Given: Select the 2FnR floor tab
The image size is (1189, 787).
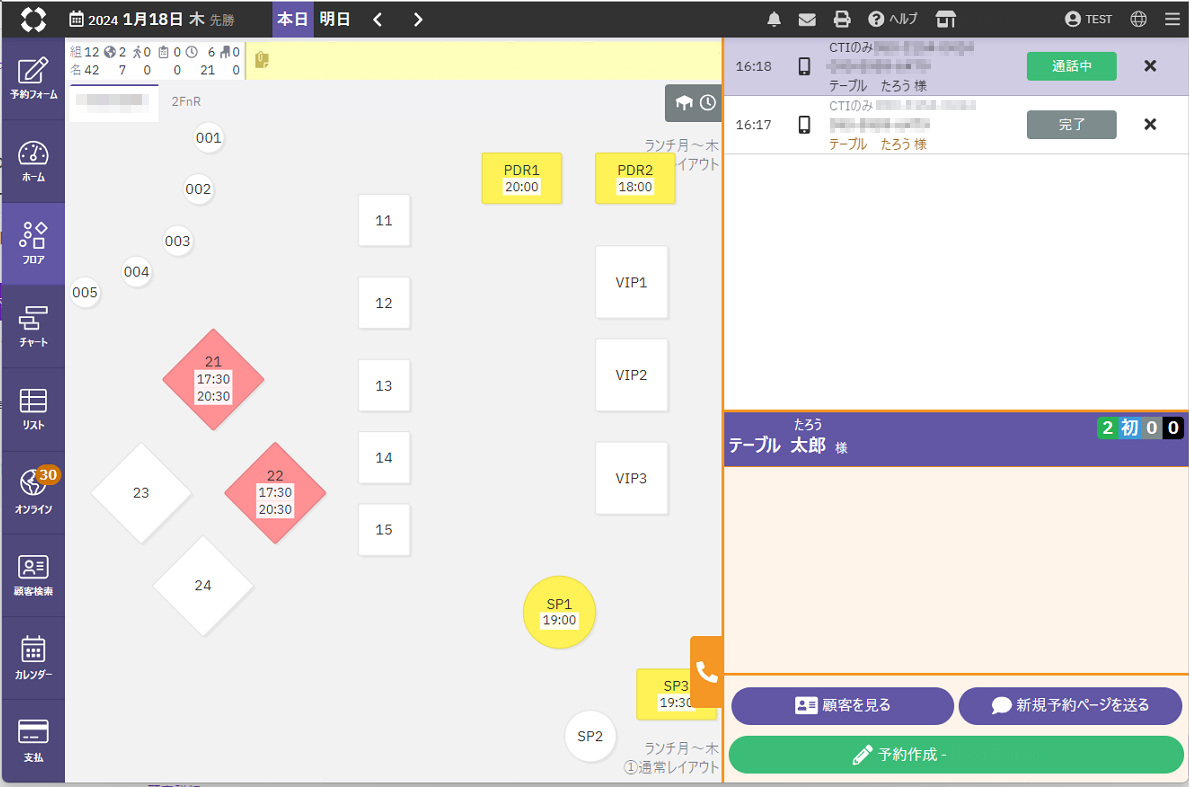Looking at the screenshot, I should click(186, 101).
